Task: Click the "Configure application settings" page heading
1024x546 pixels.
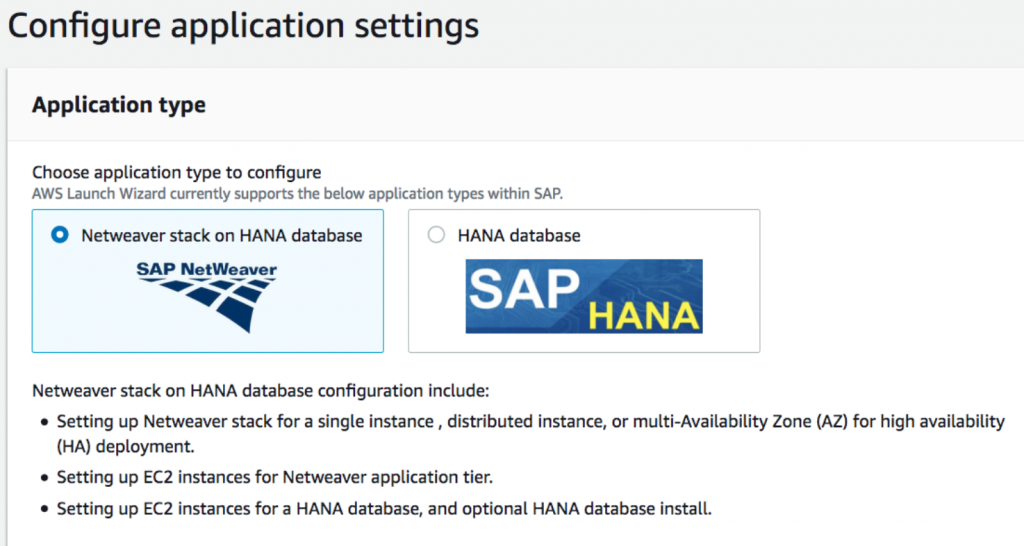Action: click(243, 26)
